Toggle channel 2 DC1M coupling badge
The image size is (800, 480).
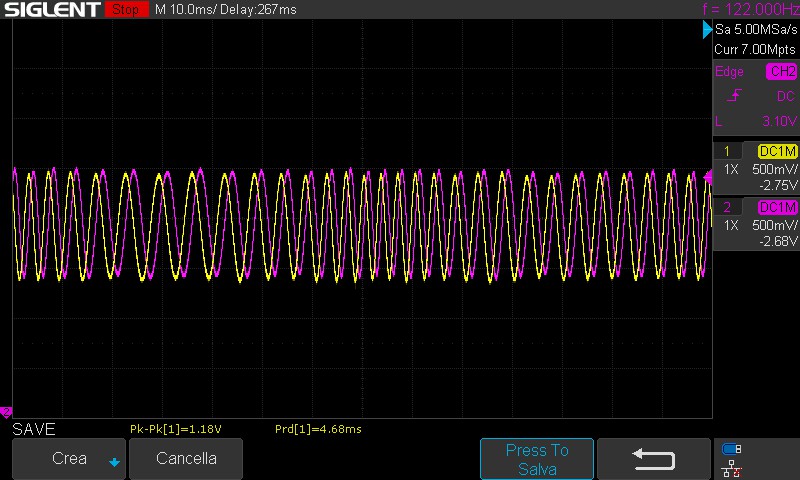[x=777, y=207]
